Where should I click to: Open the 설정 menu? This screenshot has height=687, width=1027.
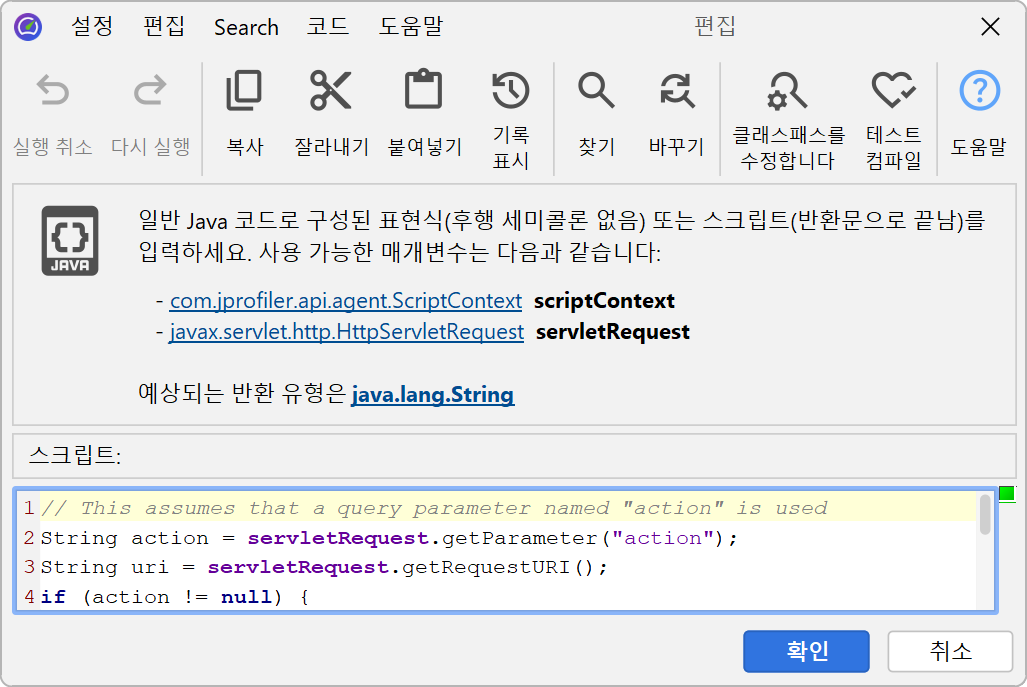pos(92,27)
